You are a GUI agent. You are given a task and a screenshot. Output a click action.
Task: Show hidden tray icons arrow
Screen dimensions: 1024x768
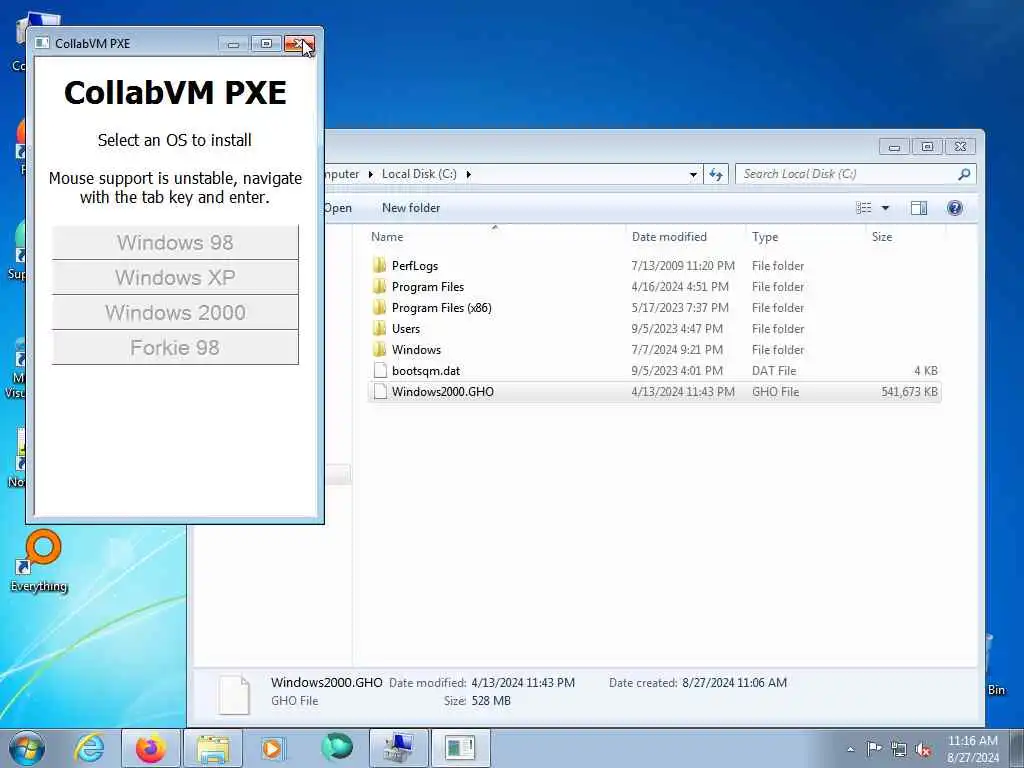850,749
